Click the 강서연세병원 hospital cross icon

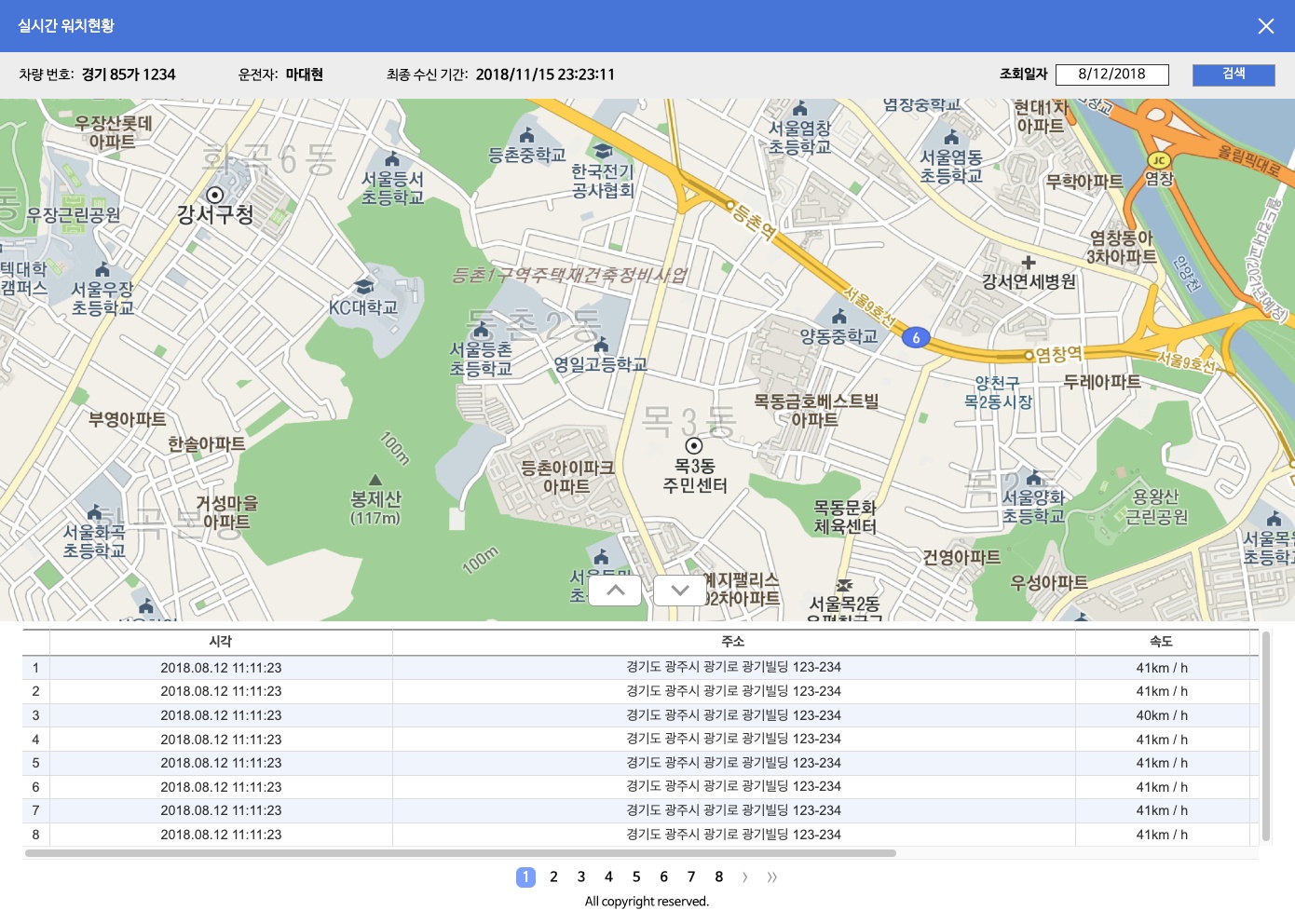(1029, 263)
